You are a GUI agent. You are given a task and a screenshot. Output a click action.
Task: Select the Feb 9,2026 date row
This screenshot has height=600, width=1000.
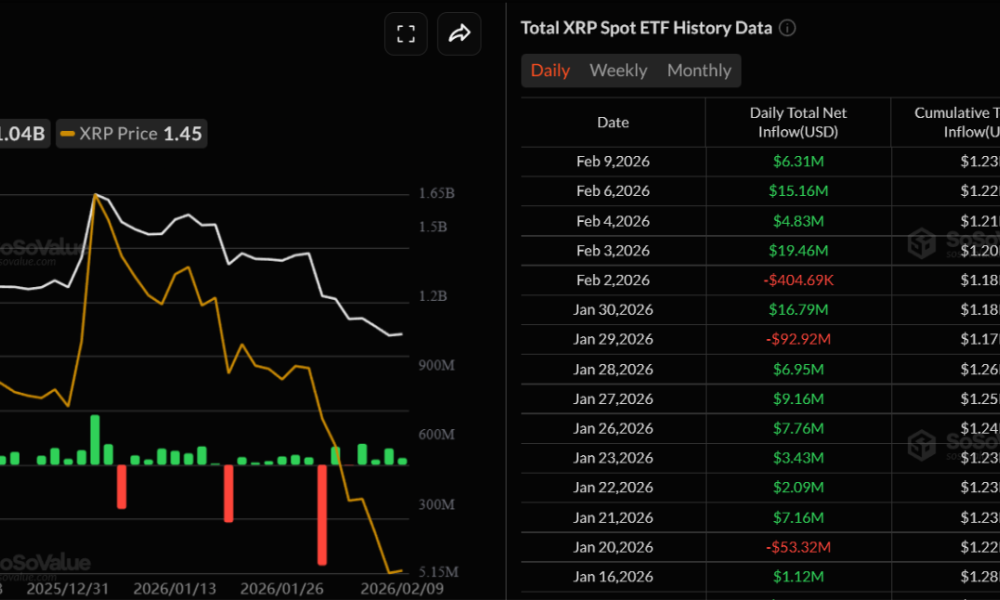point(613,161)
